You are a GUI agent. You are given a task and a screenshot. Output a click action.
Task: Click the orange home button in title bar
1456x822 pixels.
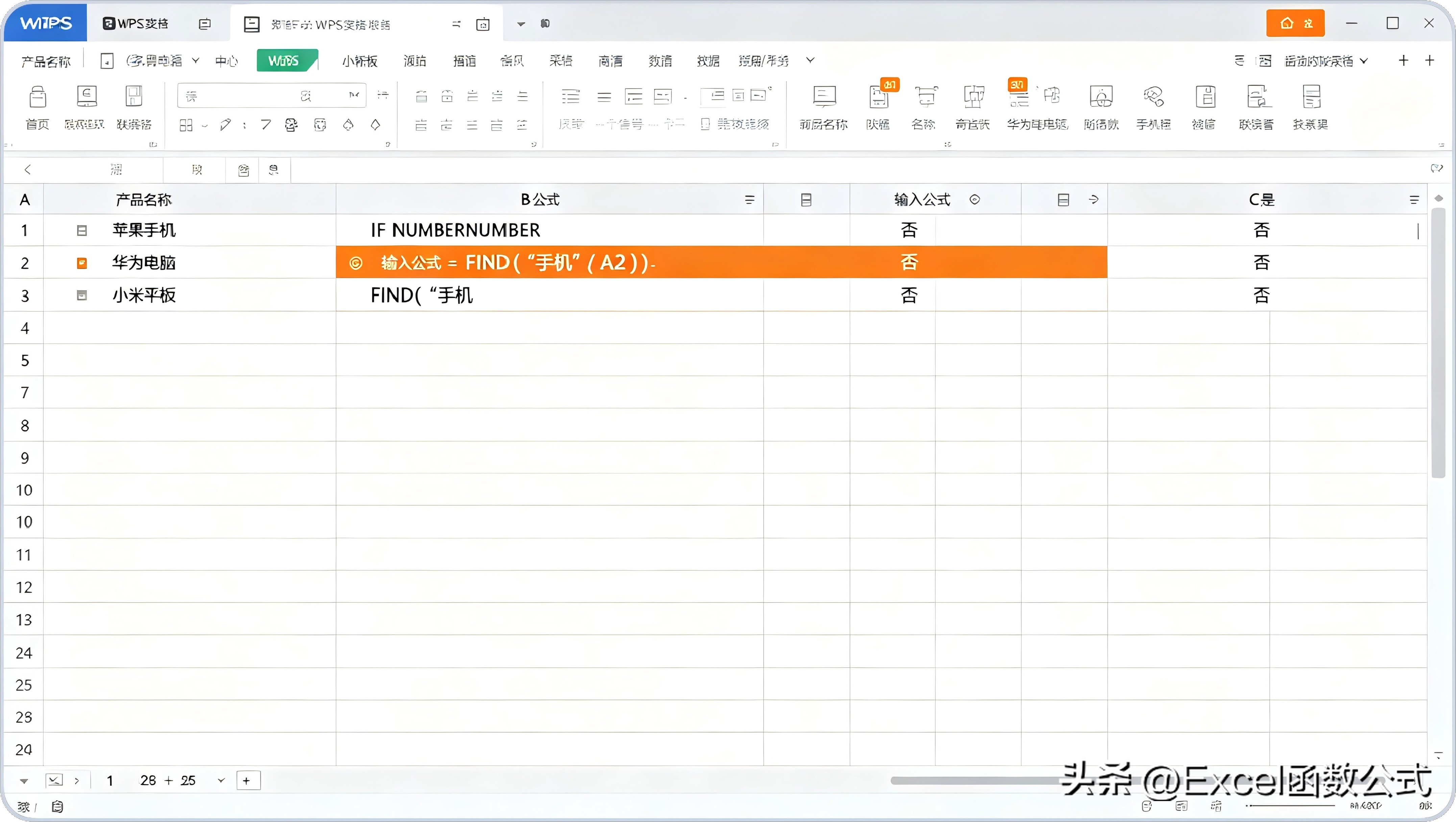tap(1295, 23)
